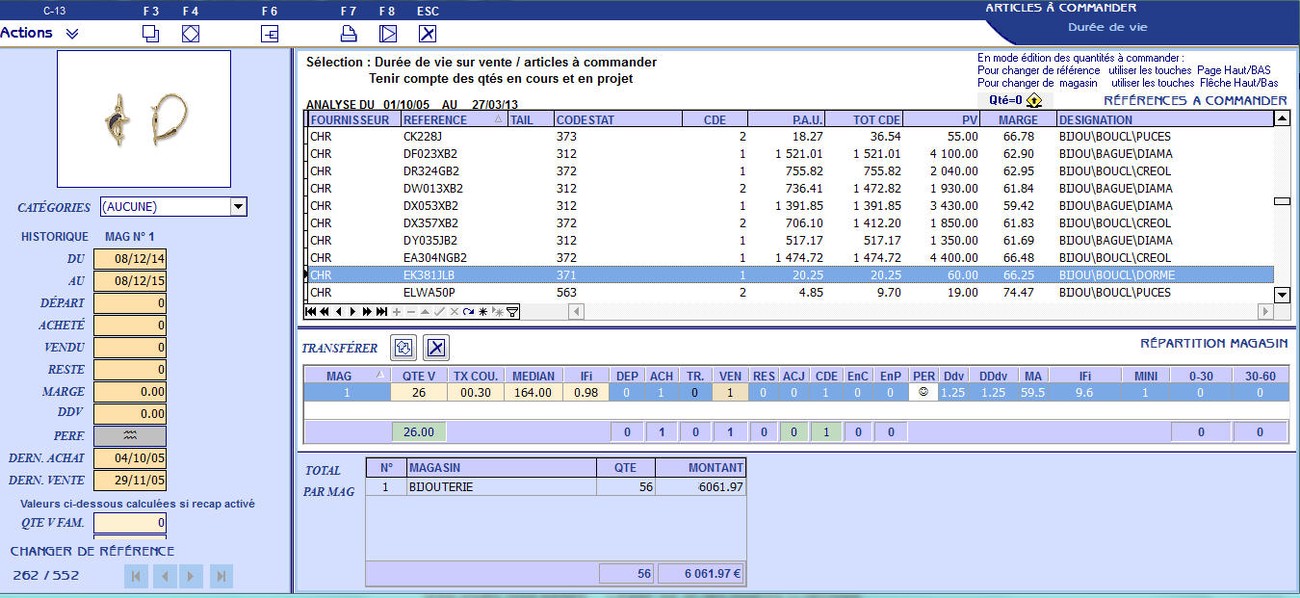1300x598 pixels.
Task: Open the CATÉGORIES dropdown
Action: (x=238, y=207)
